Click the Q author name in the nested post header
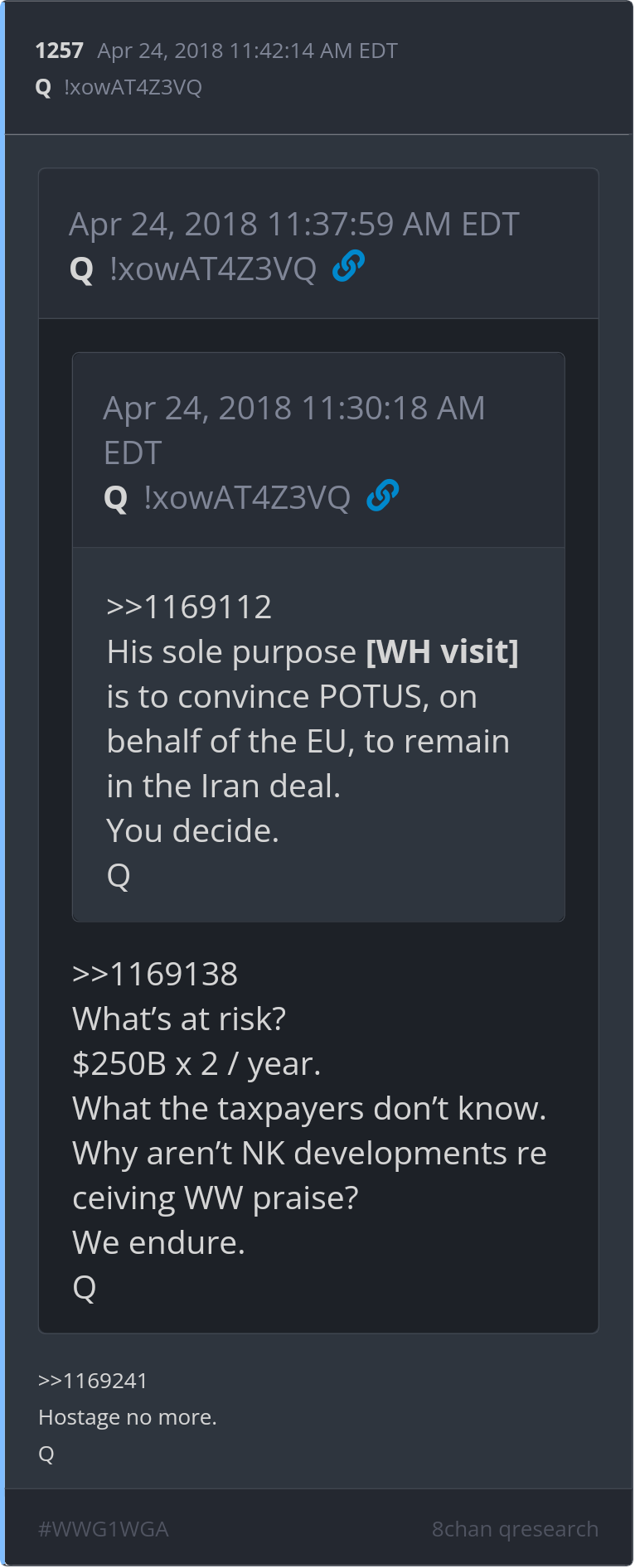The image size is (635, 1568). coord(116,499)
